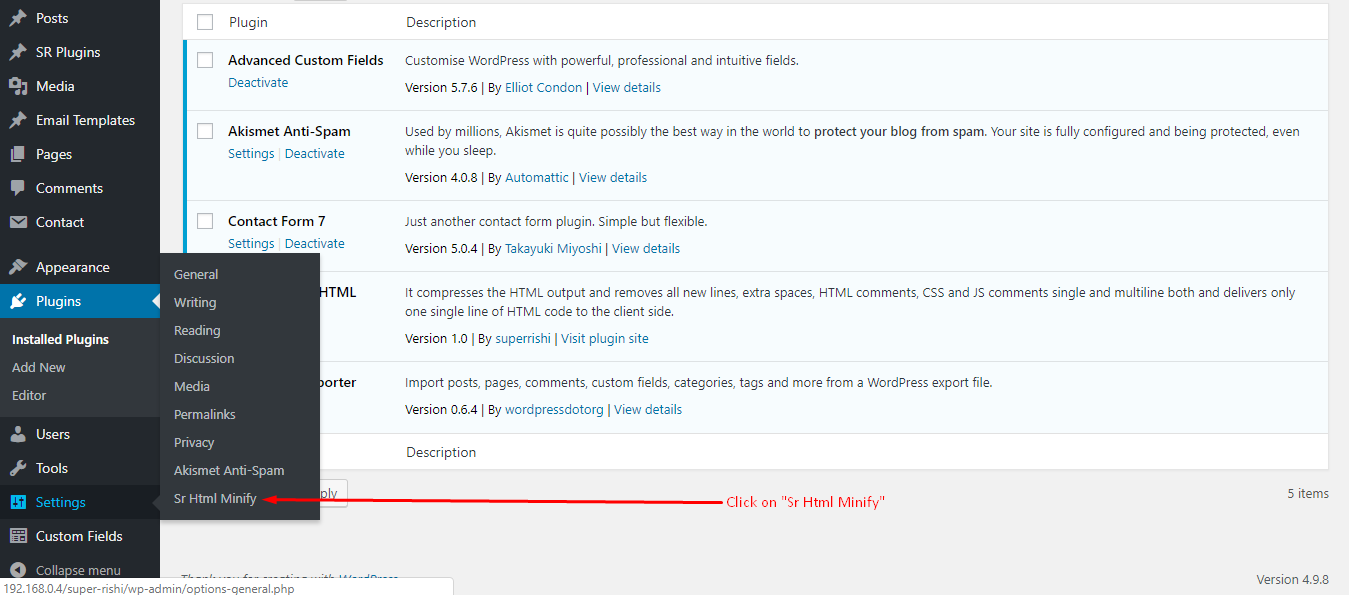Check the Advanced Custom Fields plugin checkbox
The image size is (1349, 595).
pos(205,60)
